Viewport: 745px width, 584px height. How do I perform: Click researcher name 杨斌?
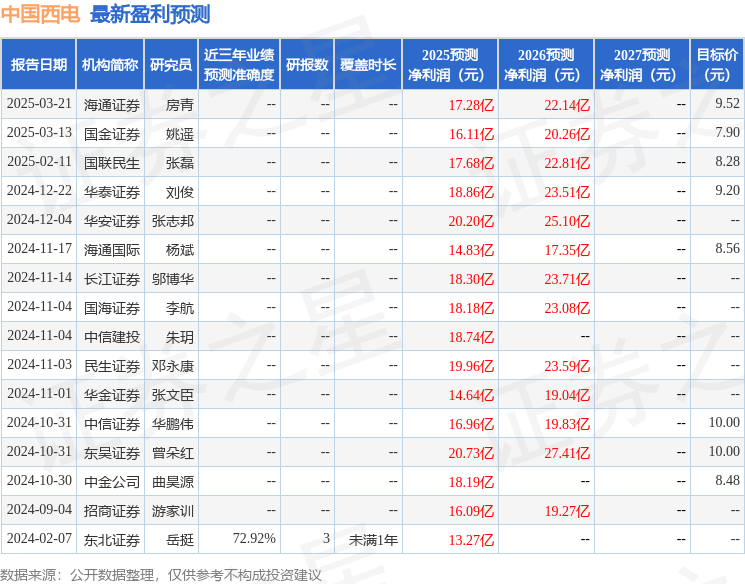point(180,250)
